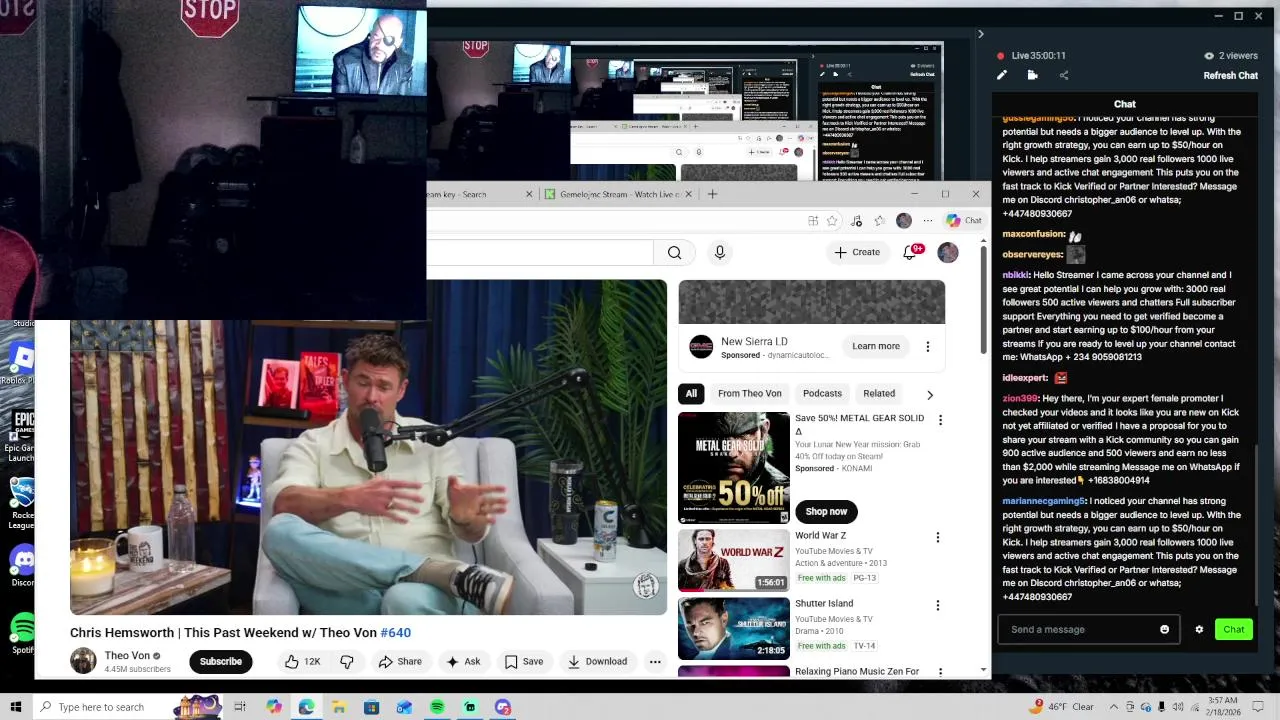The width and height of the screenshot is (1280, 720).
Task: Collapse chat panel with arrow
Action: [980, 34]
